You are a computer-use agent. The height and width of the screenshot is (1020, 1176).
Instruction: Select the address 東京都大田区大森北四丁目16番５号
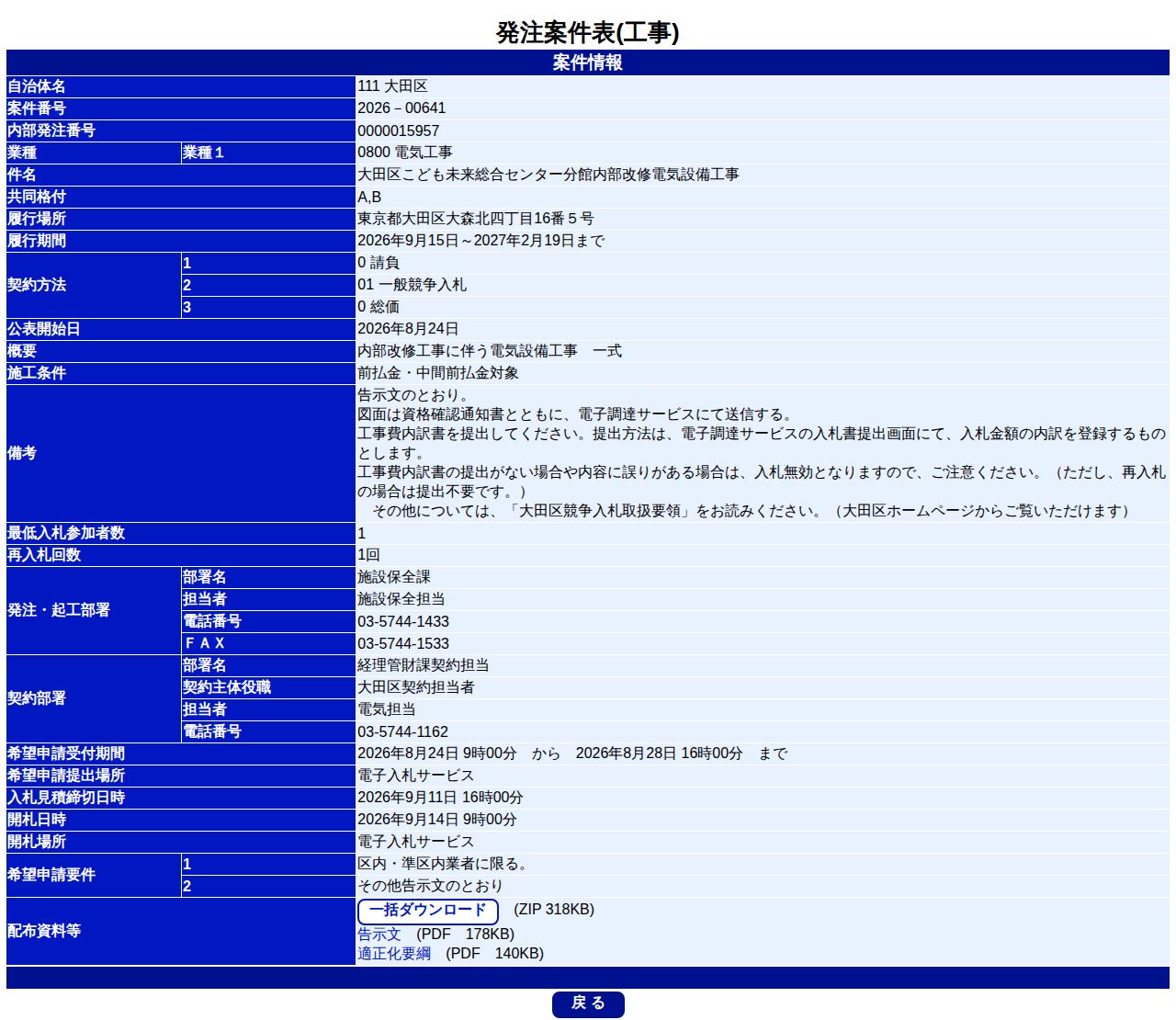pyautogui.click(x=476, y=219)
